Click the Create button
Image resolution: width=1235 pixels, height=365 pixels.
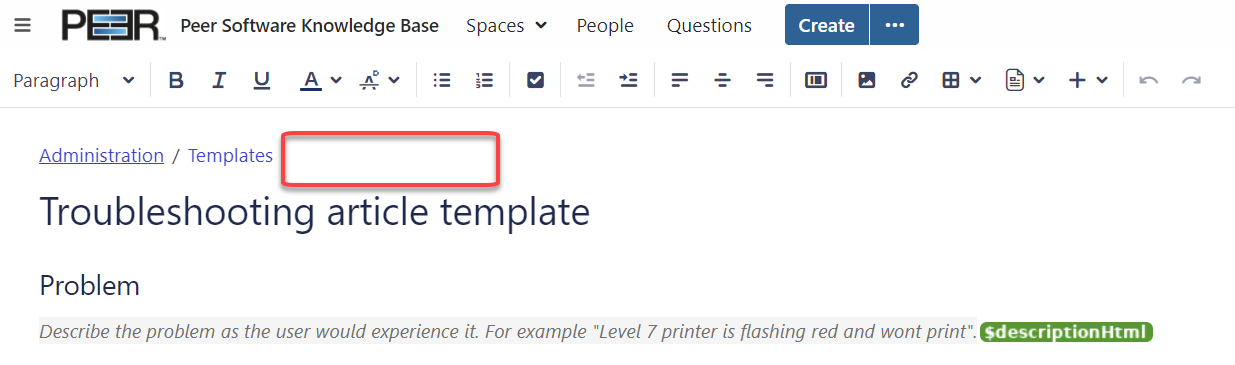coord(827,25)
